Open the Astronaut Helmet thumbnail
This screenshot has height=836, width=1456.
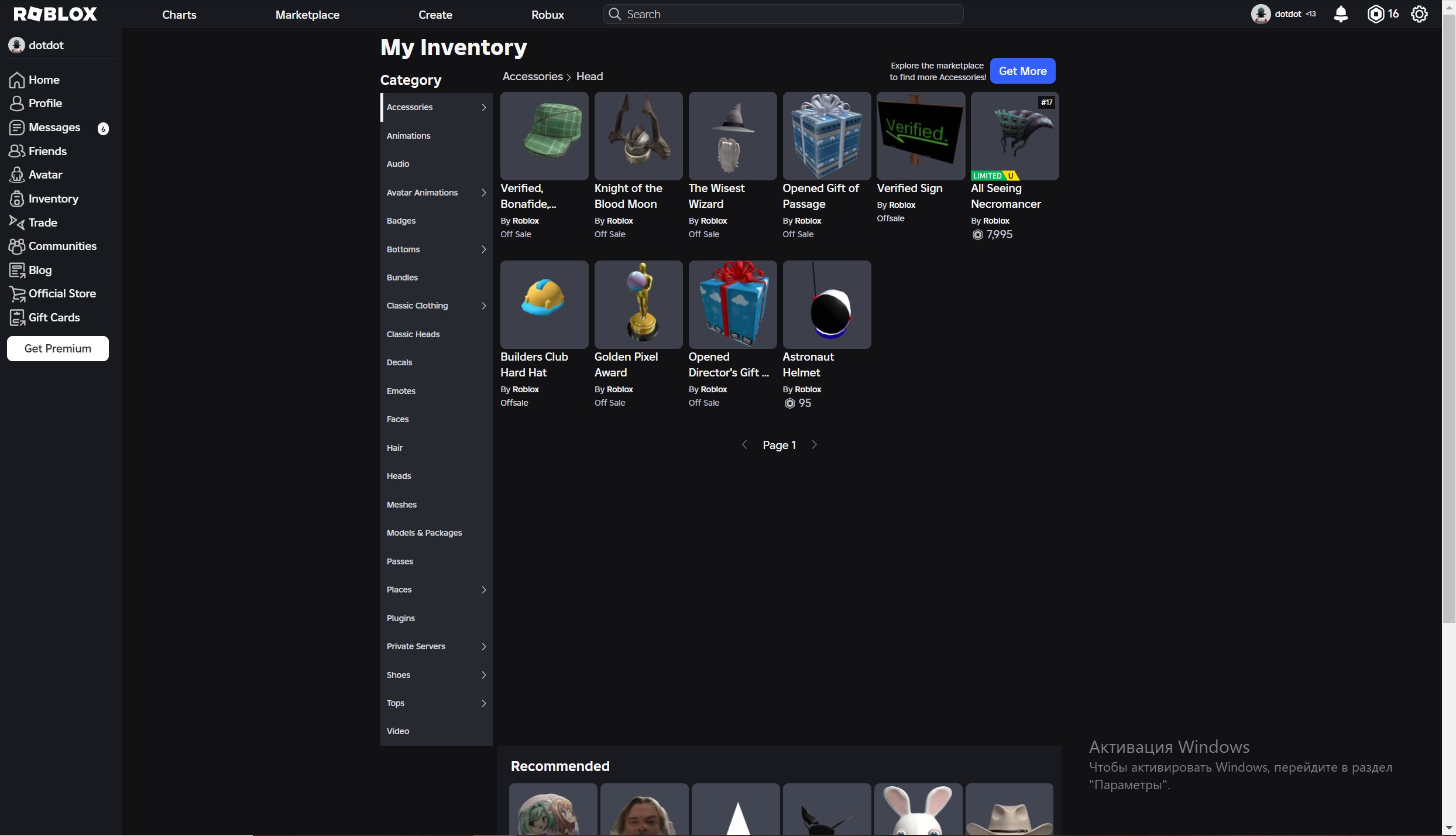point(827,304)
